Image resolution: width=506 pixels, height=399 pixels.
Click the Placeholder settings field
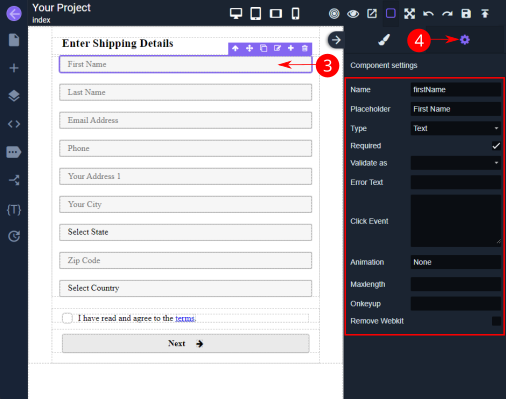pyautogui.click(x=456, y=109)
